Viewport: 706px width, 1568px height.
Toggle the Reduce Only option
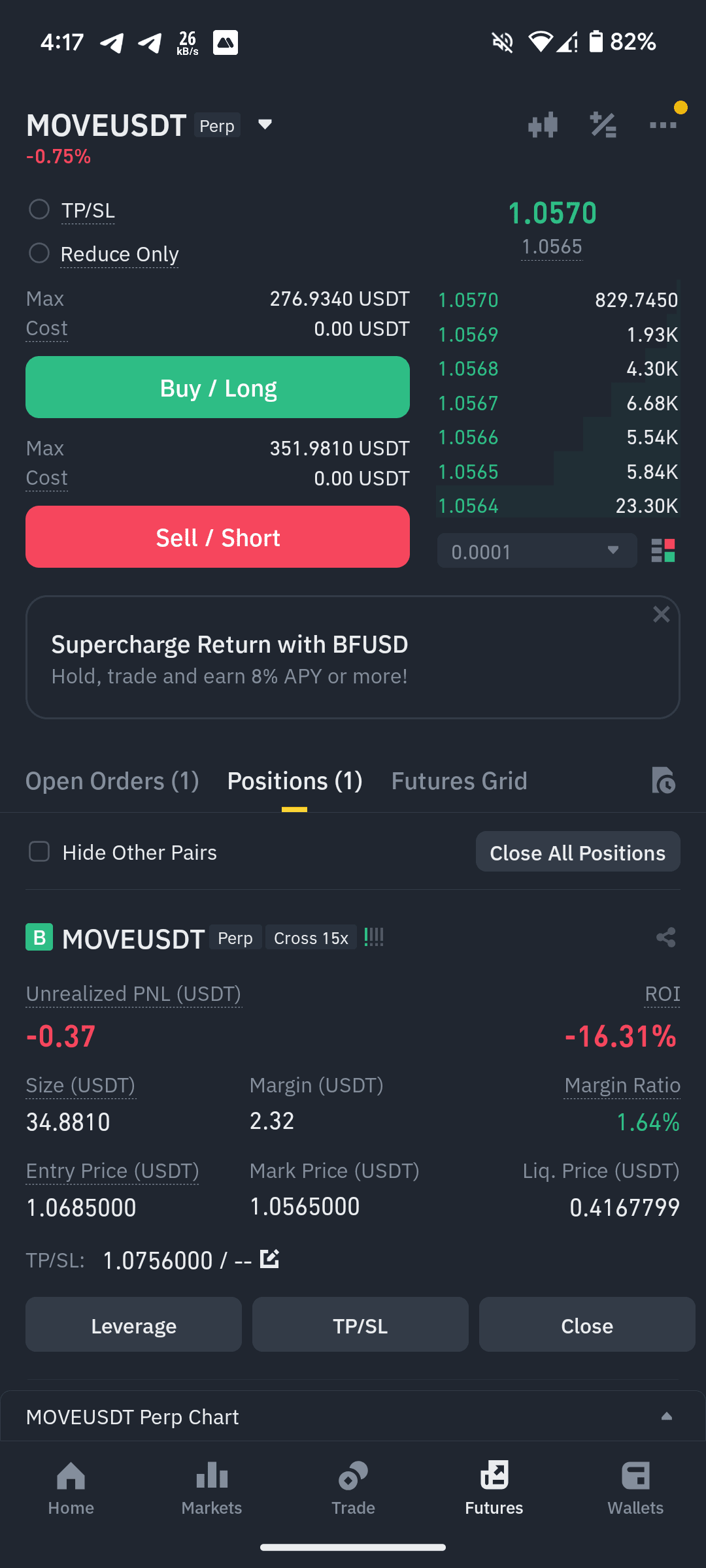click(39, 253)
